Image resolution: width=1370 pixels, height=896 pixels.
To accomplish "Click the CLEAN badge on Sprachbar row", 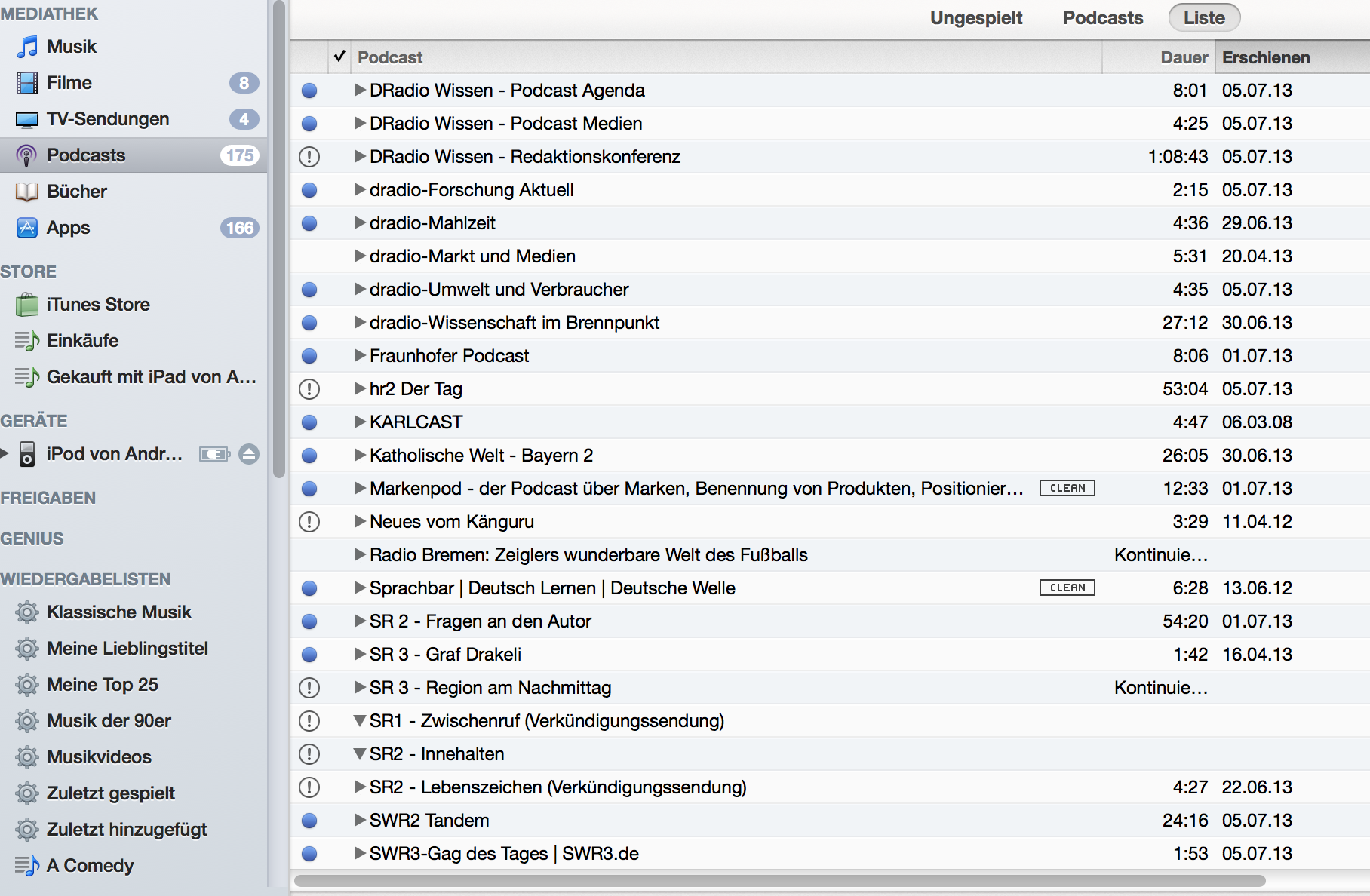I will [1067, 588].
